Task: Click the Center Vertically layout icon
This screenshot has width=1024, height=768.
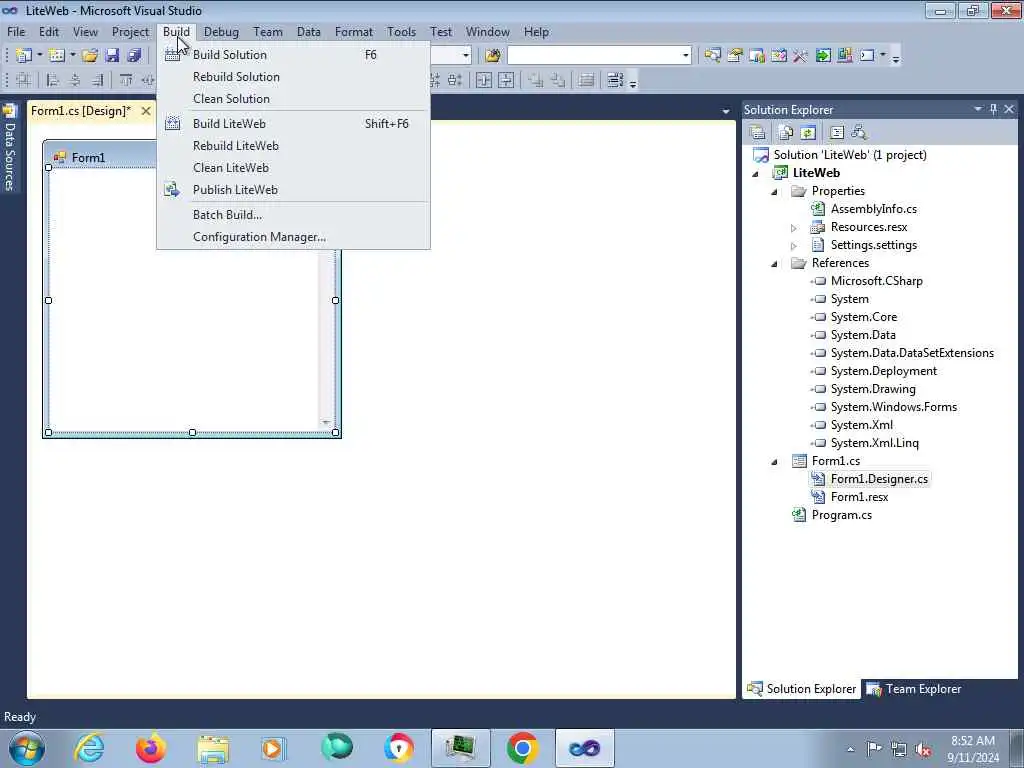Action: click(x=506, y=80)
